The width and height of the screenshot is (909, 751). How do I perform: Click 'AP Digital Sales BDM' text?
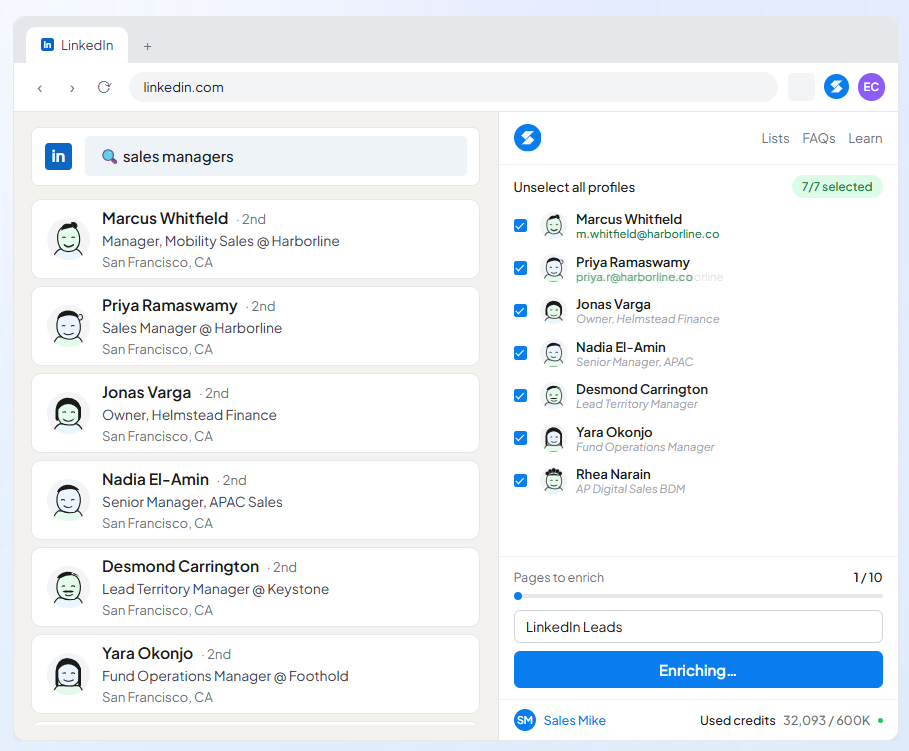pyautogui.click(x=630, y=489)
